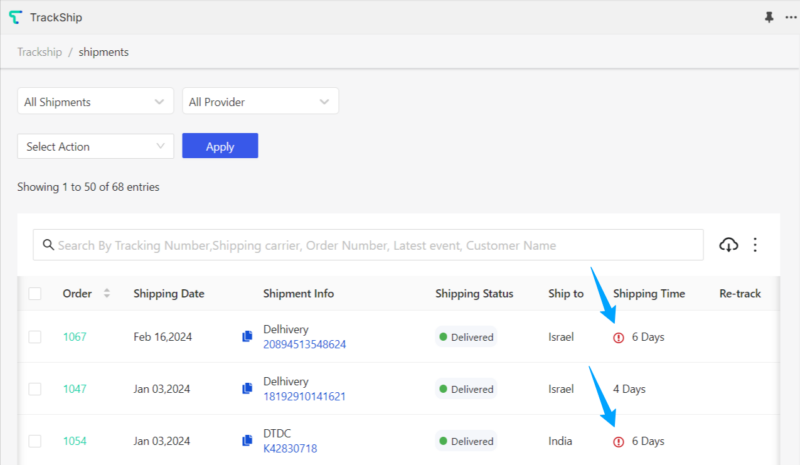
Task: Sort by Order column arrows
Action: coord(107,293)
